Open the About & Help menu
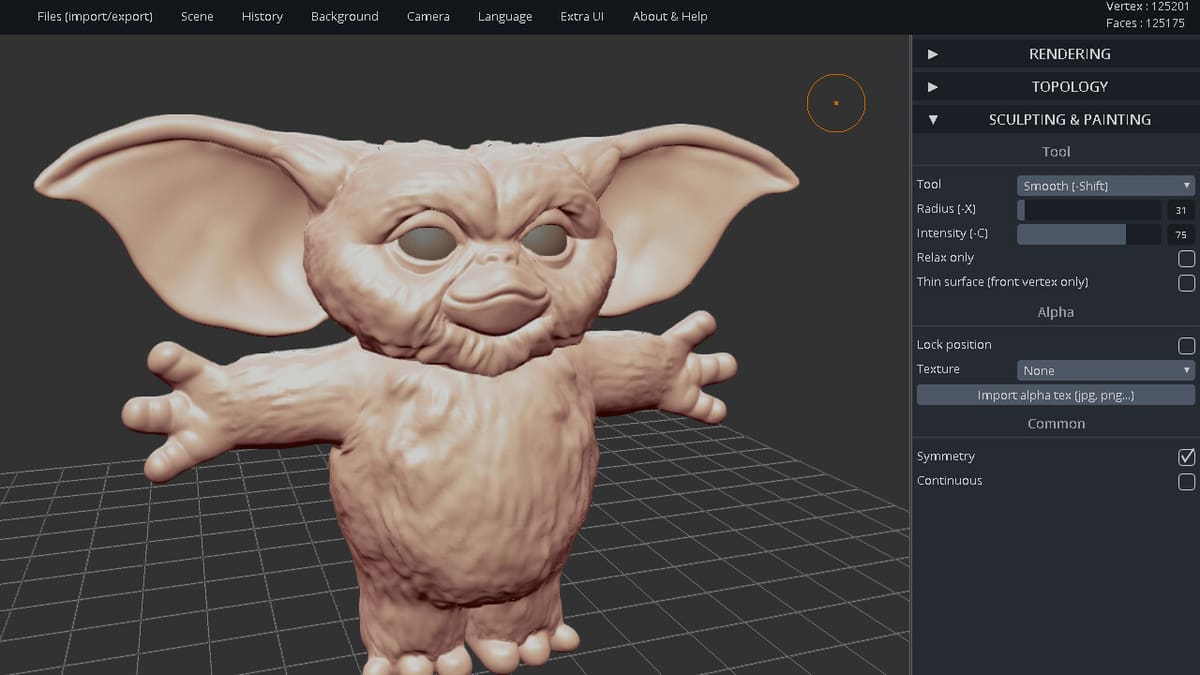 (670, 16)
